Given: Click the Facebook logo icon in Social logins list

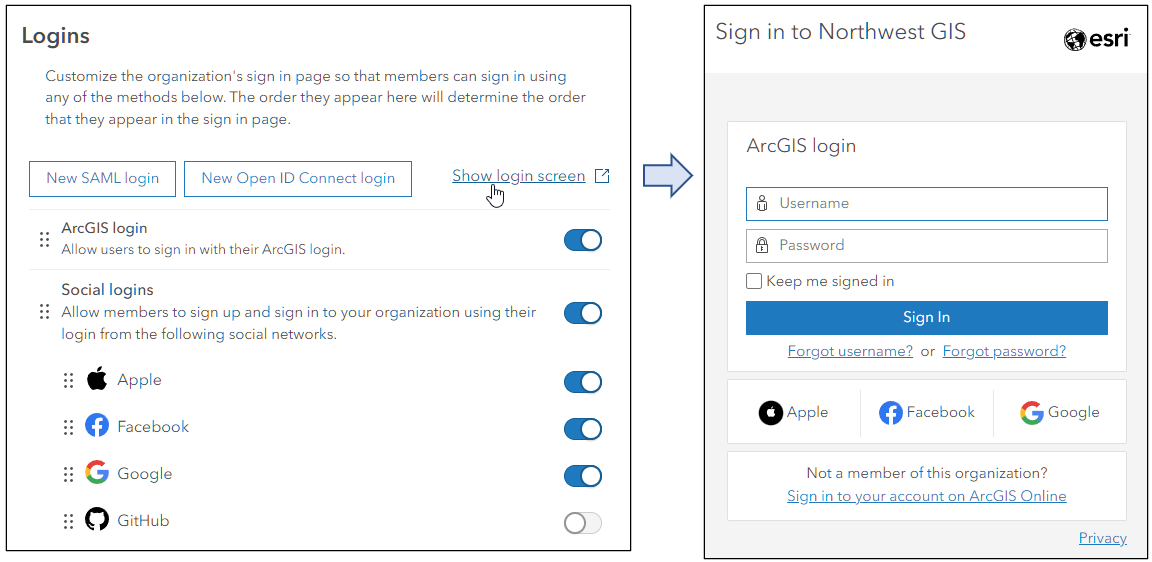Looking at the screenshot, I should click(96, 427).
